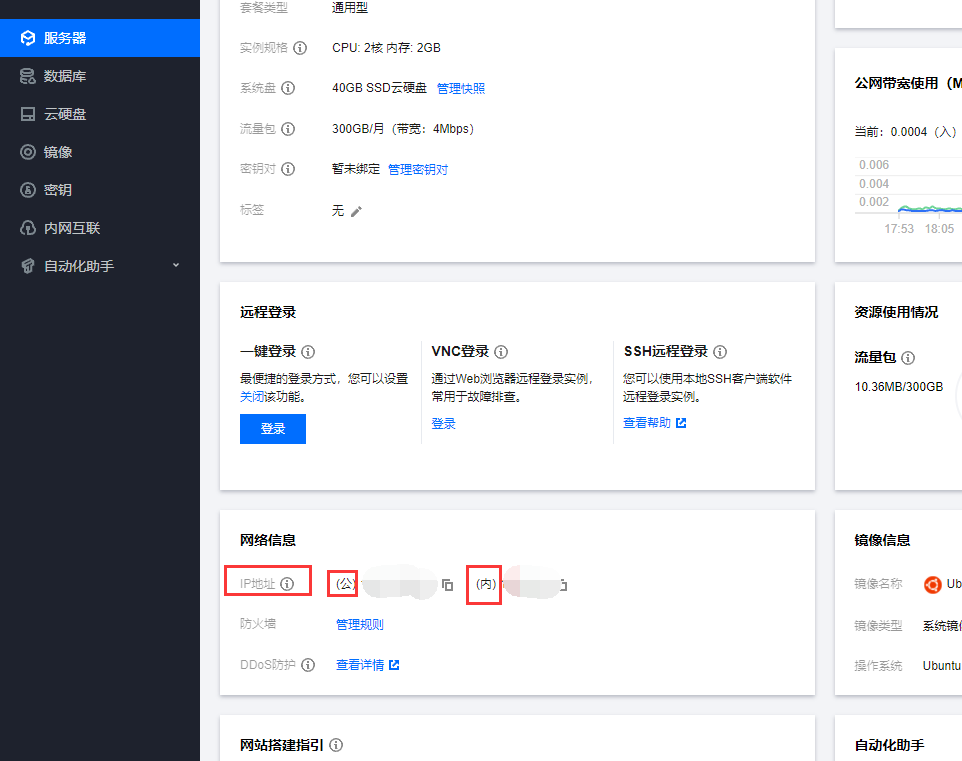
Task: Show info tooltip for 流量包 in instance details
Action: point(288,129)
